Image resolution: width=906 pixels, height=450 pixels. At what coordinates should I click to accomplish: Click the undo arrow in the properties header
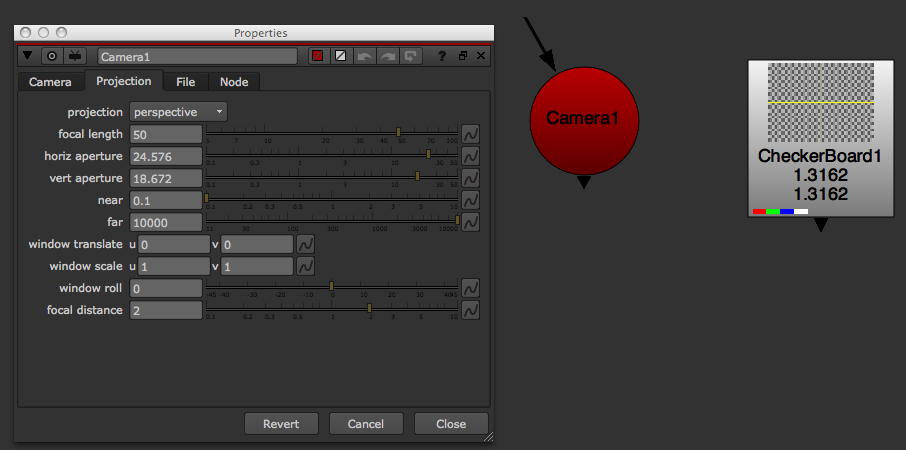tap(365, 56)
